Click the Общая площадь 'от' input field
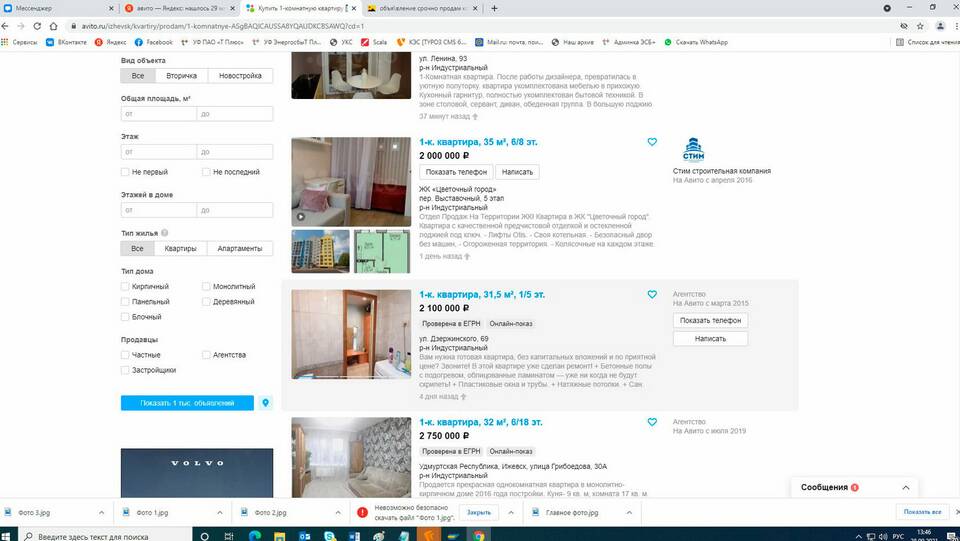The width and height of the screenshot is (960, 541). (x=157, y=114)
